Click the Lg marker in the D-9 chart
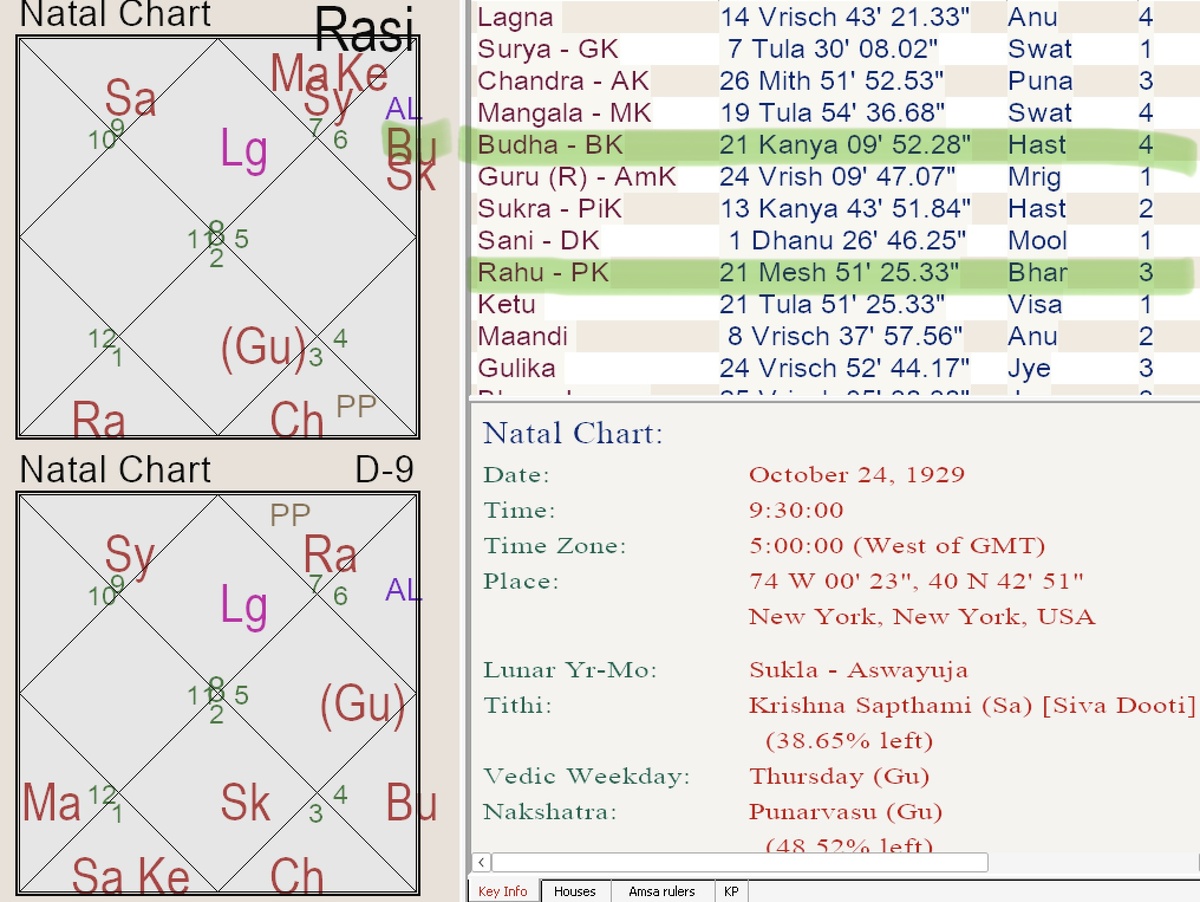The height and width of the screenshot is (902, 1200). click(244, 606)
